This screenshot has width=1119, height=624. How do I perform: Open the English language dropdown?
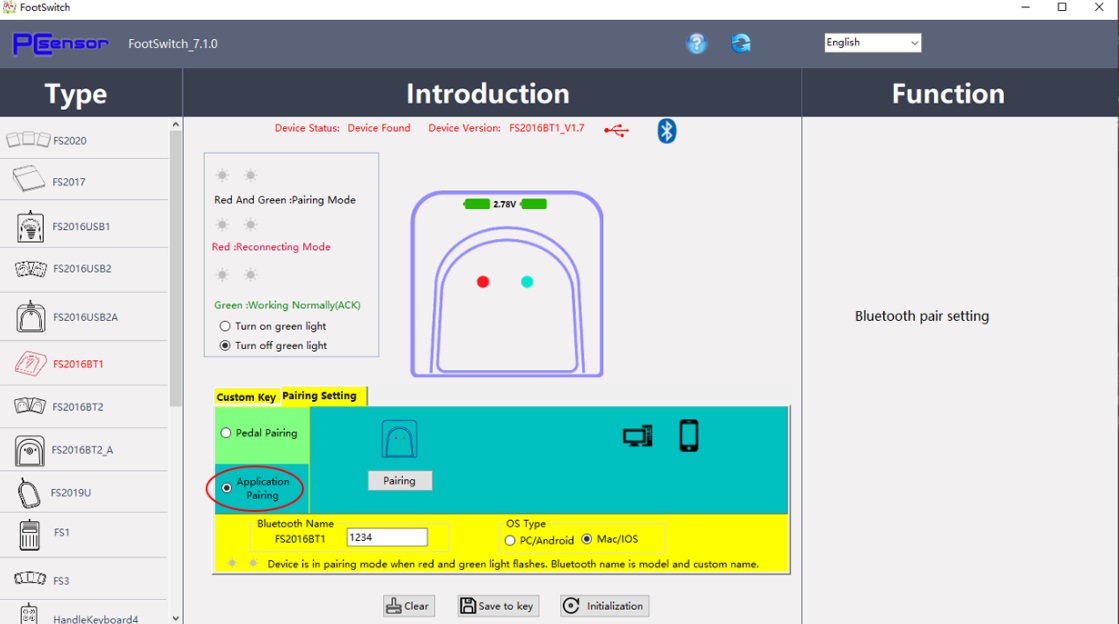[872, 43]
